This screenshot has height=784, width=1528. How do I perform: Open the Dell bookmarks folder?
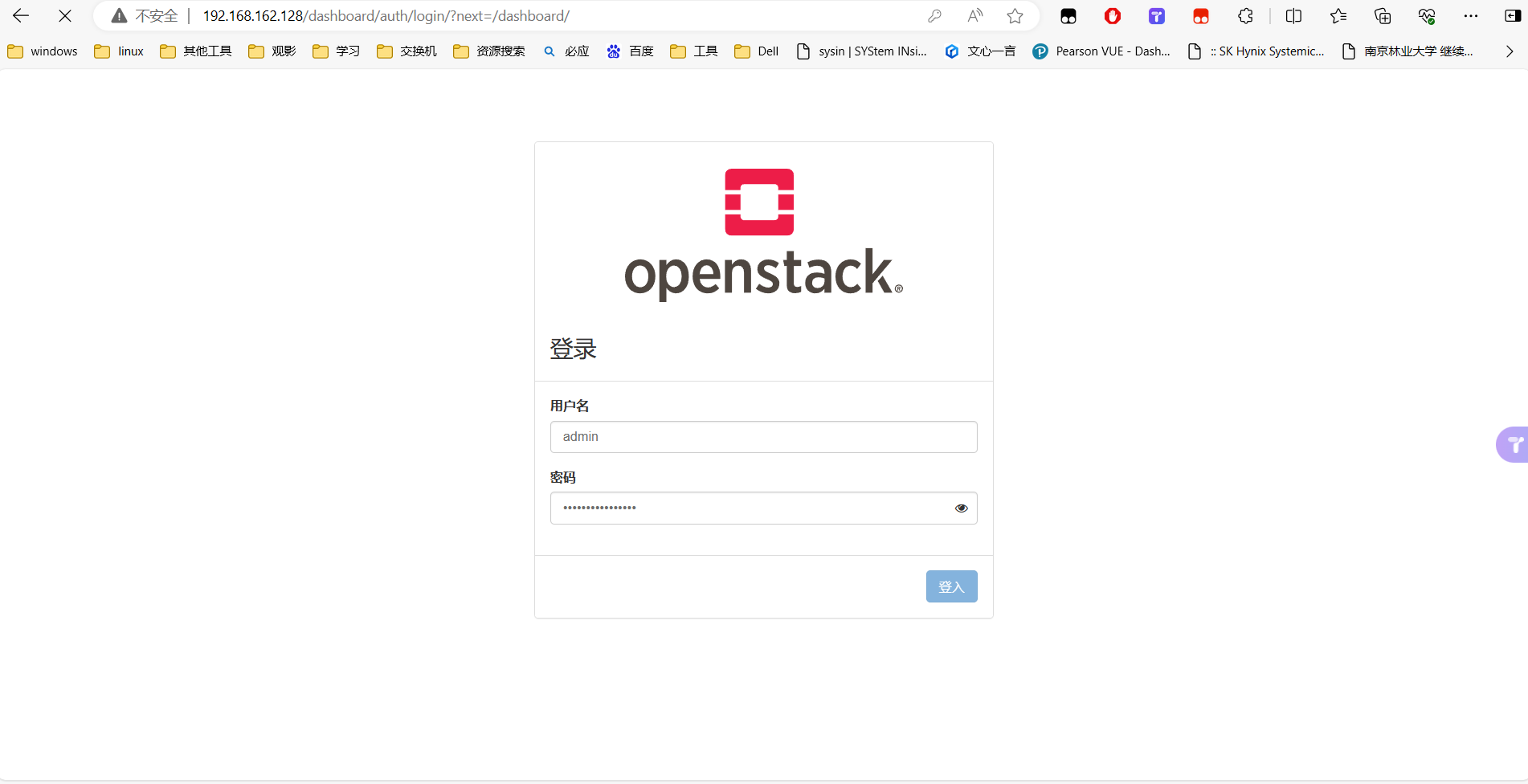click(x=757, y=51)
